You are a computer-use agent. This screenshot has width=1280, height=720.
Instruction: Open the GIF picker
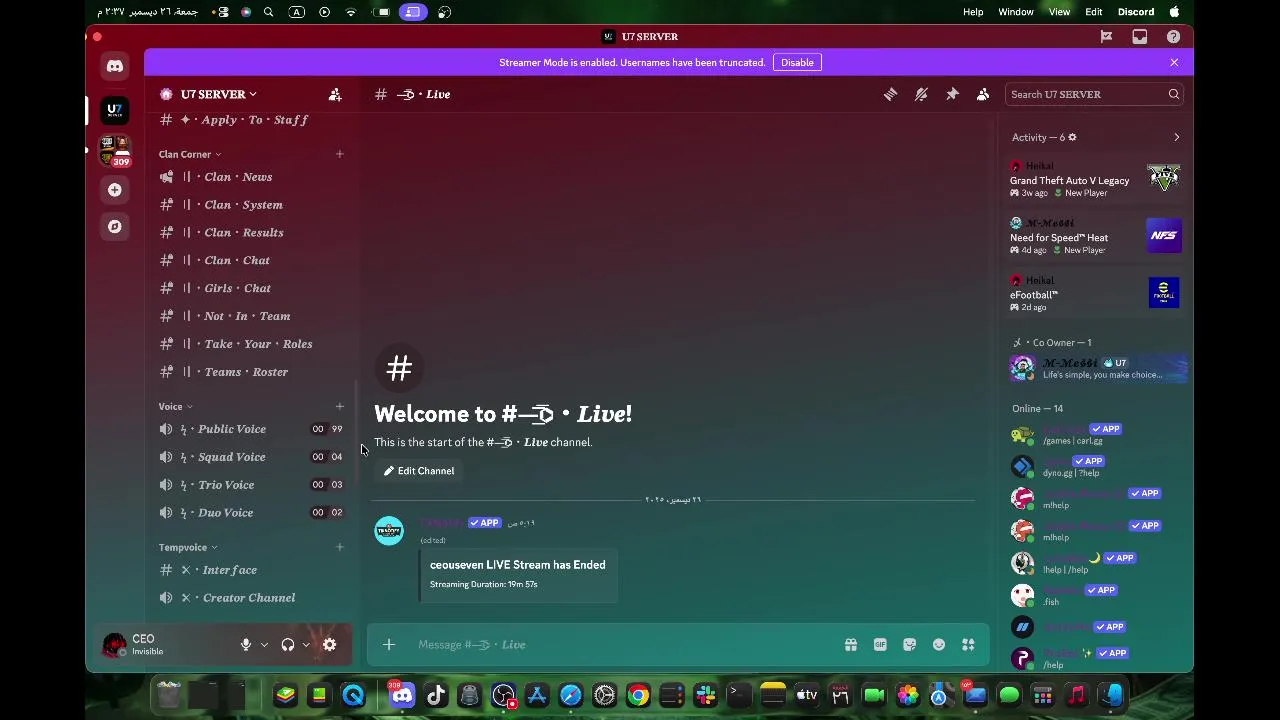tap(880, 645)
